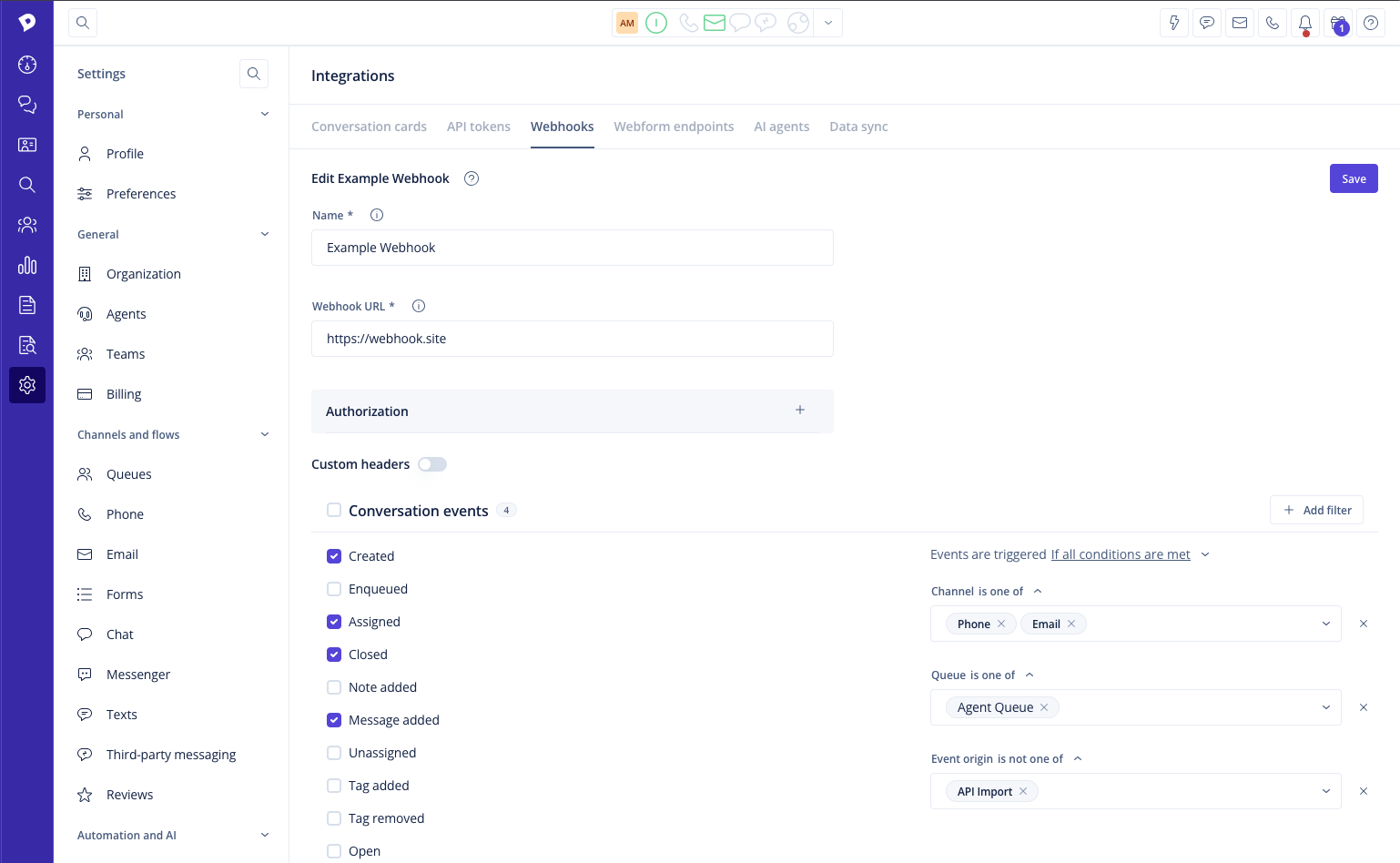Switch to the API tokens tab
Image resolution: width=1400 pixels, height=863 pixels.
[x=478, y=127]
